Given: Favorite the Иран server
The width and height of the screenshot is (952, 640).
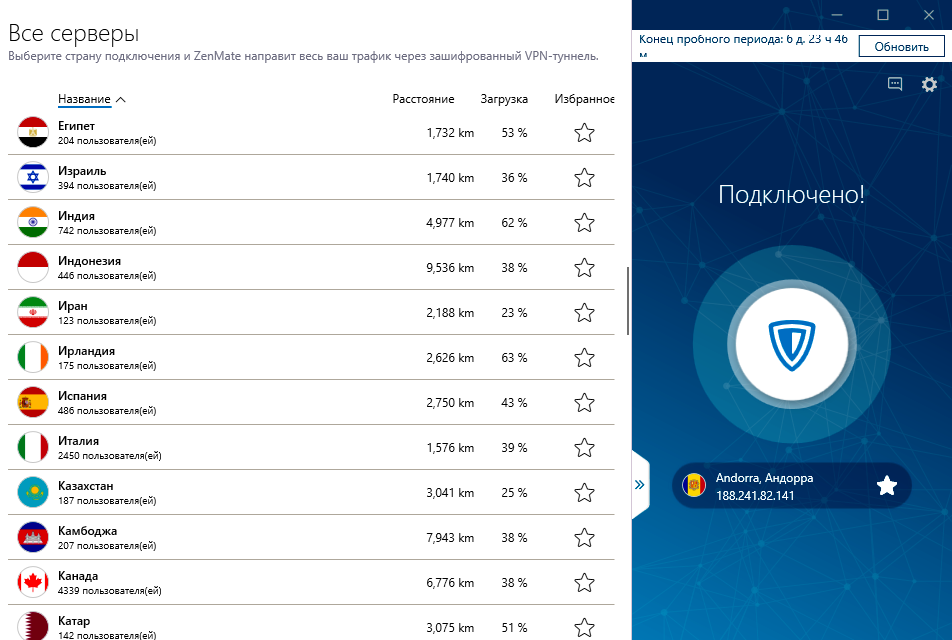Looking at the screenshot, I should click(x=584, y=312).
